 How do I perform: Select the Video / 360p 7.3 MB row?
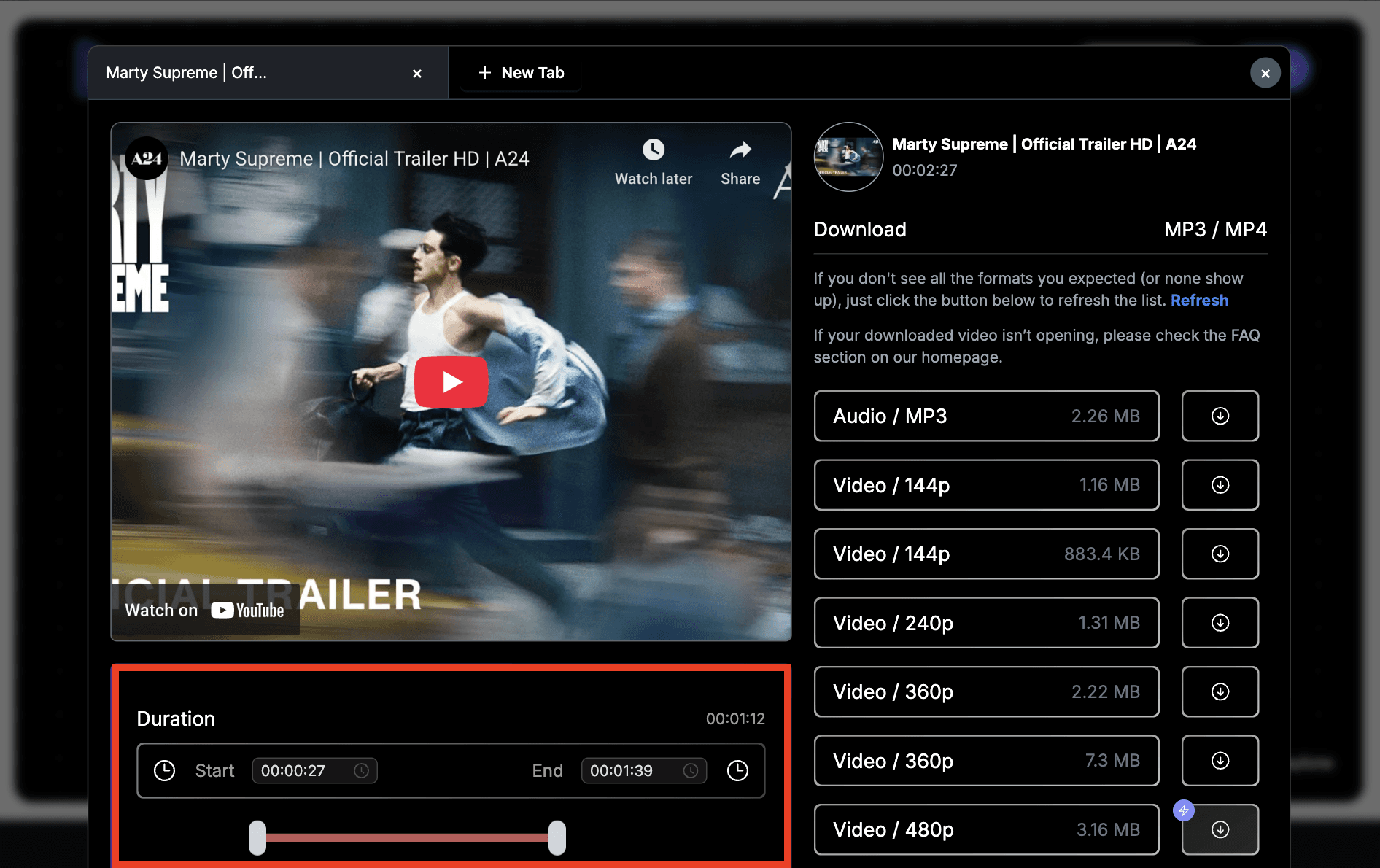[986, 761]
